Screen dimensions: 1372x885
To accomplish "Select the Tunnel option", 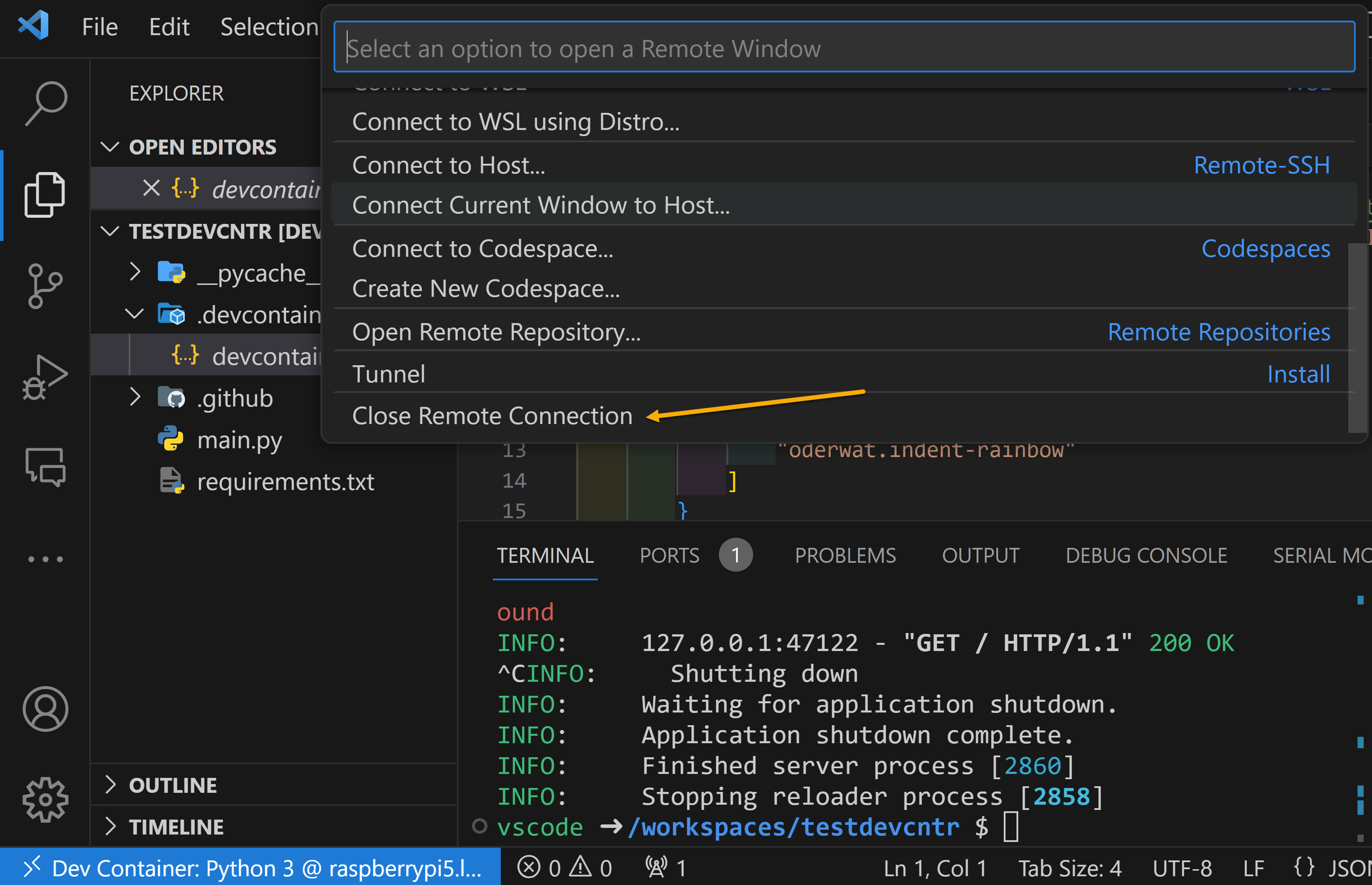I will point(844,374).
